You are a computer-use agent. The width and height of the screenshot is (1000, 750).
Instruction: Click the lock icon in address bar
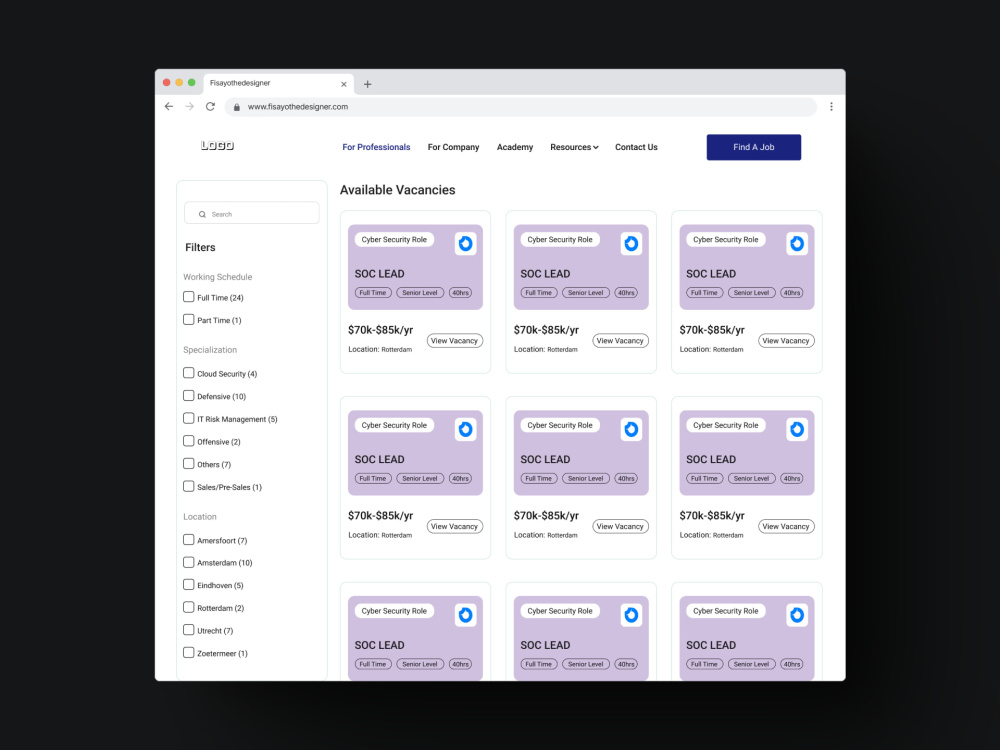(x=237, y=107)
